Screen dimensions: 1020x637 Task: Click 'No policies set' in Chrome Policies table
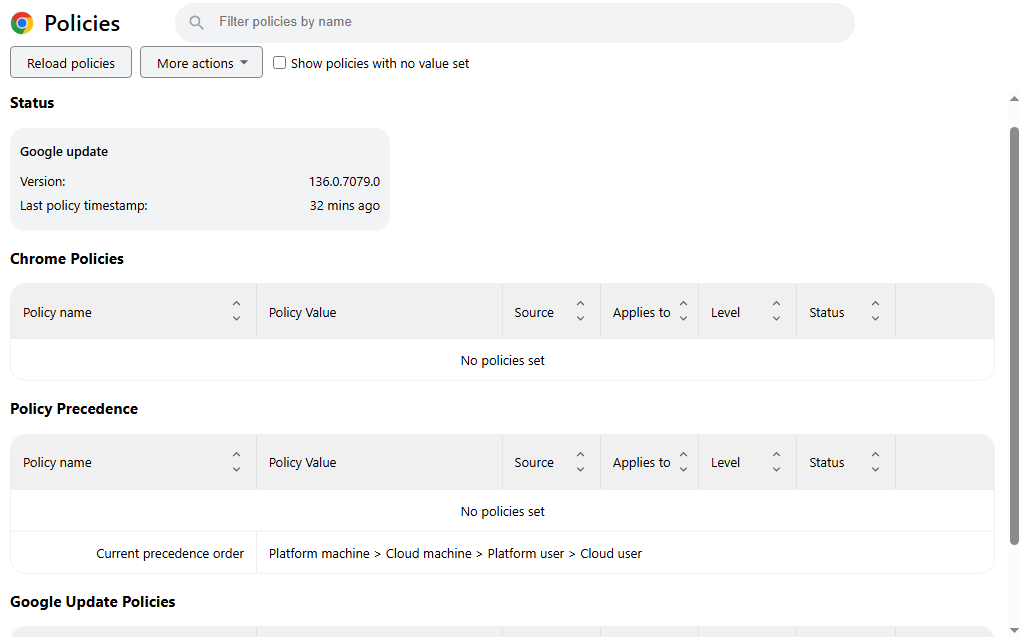coord(502,360)
